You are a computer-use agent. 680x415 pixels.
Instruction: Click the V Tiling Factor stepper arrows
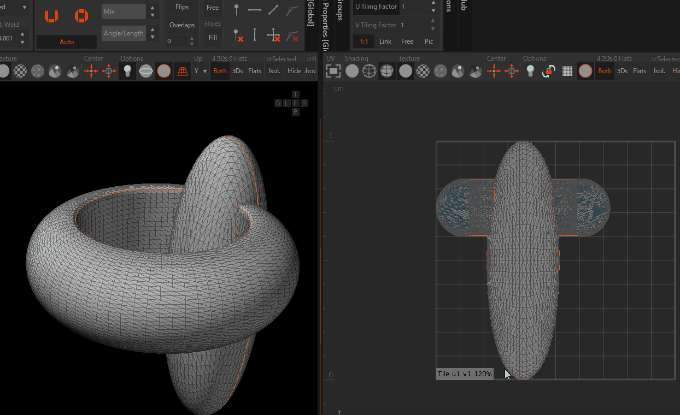[x=433, y=25]
